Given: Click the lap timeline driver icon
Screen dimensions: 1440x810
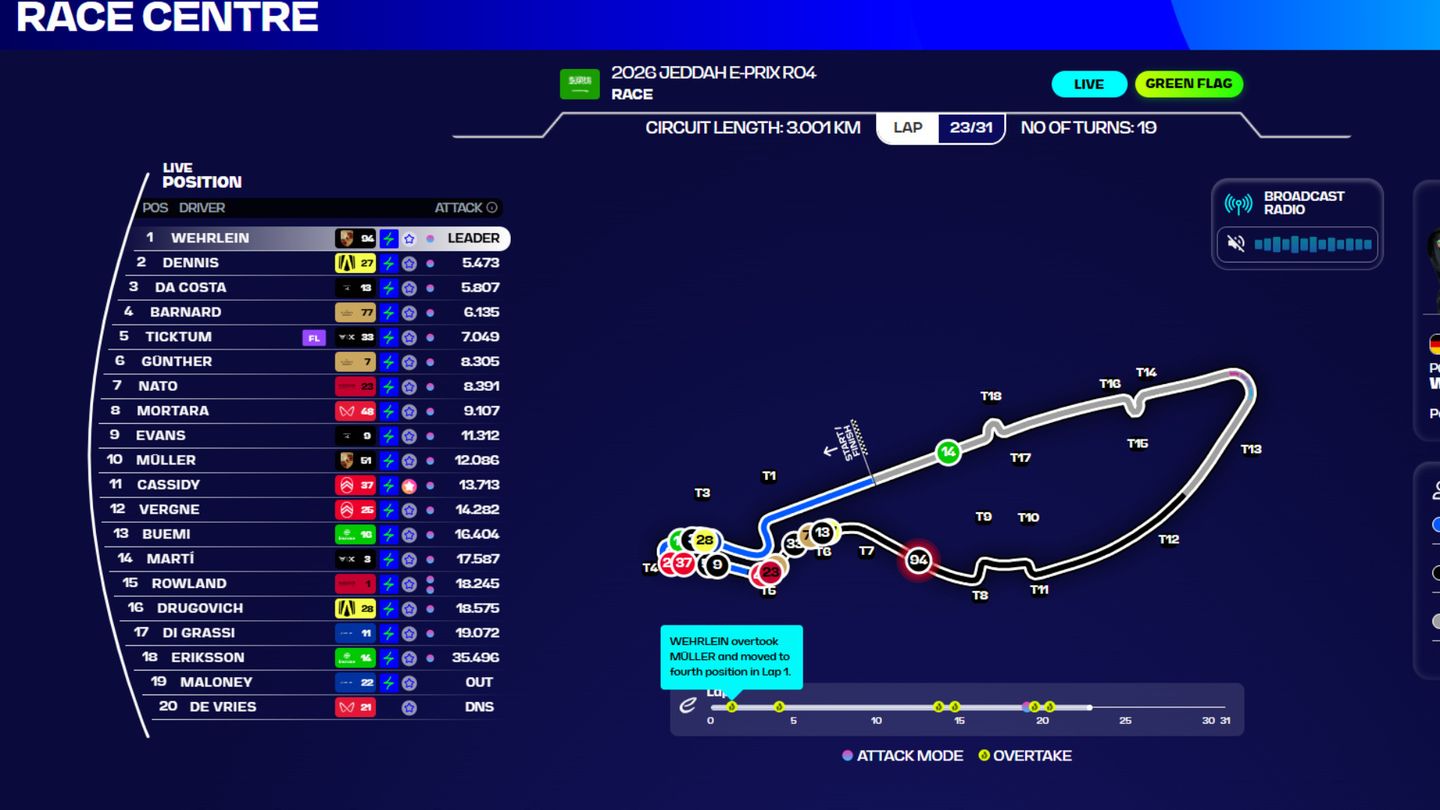Looking at the screenshot, I should pos(688,706).
